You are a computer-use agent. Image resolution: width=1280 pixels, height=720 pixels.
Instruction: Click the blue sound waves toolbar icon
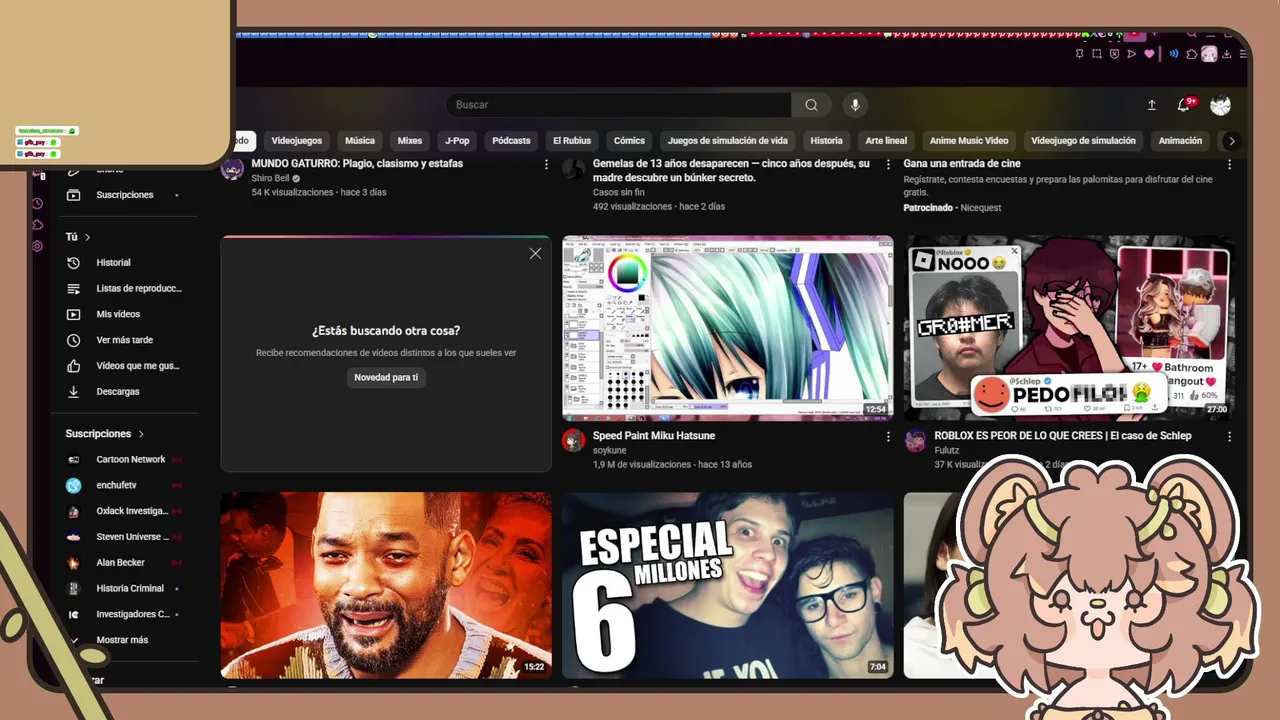(1174, 54)
